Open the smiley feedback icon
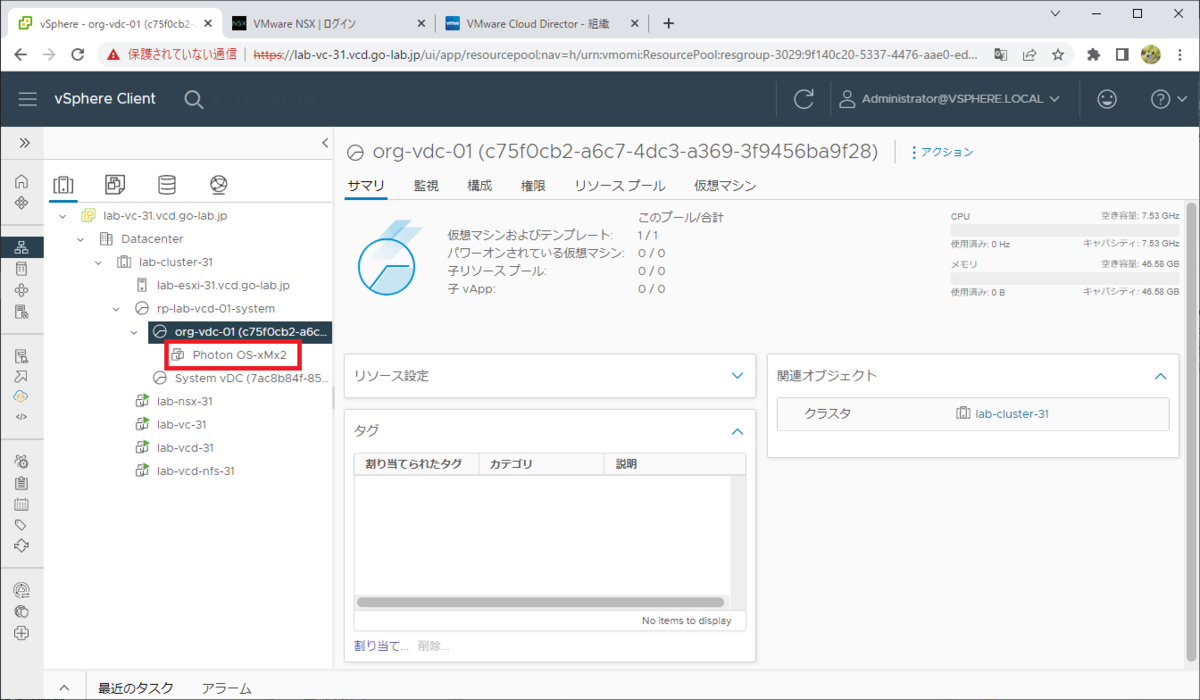This screenshot has width=1200, height=700. pos(1107,99)
